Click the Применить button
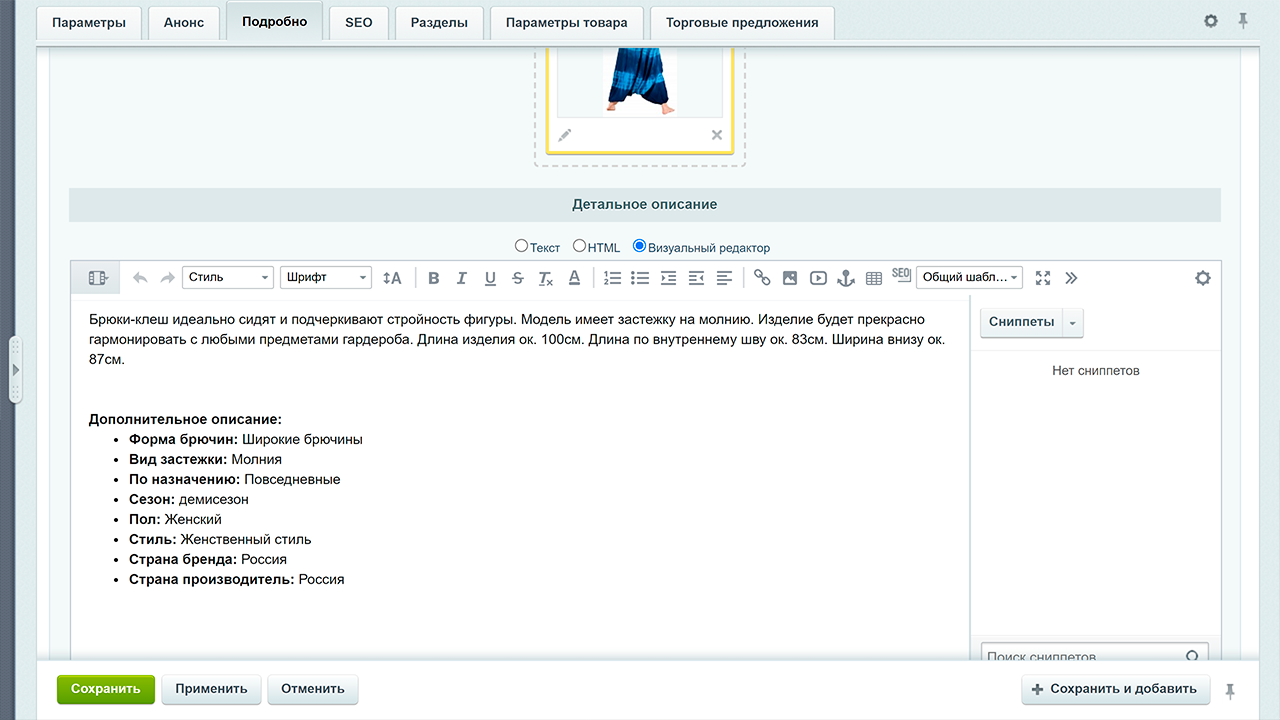This screenshot has height=720, width=1280. (211, 689)
